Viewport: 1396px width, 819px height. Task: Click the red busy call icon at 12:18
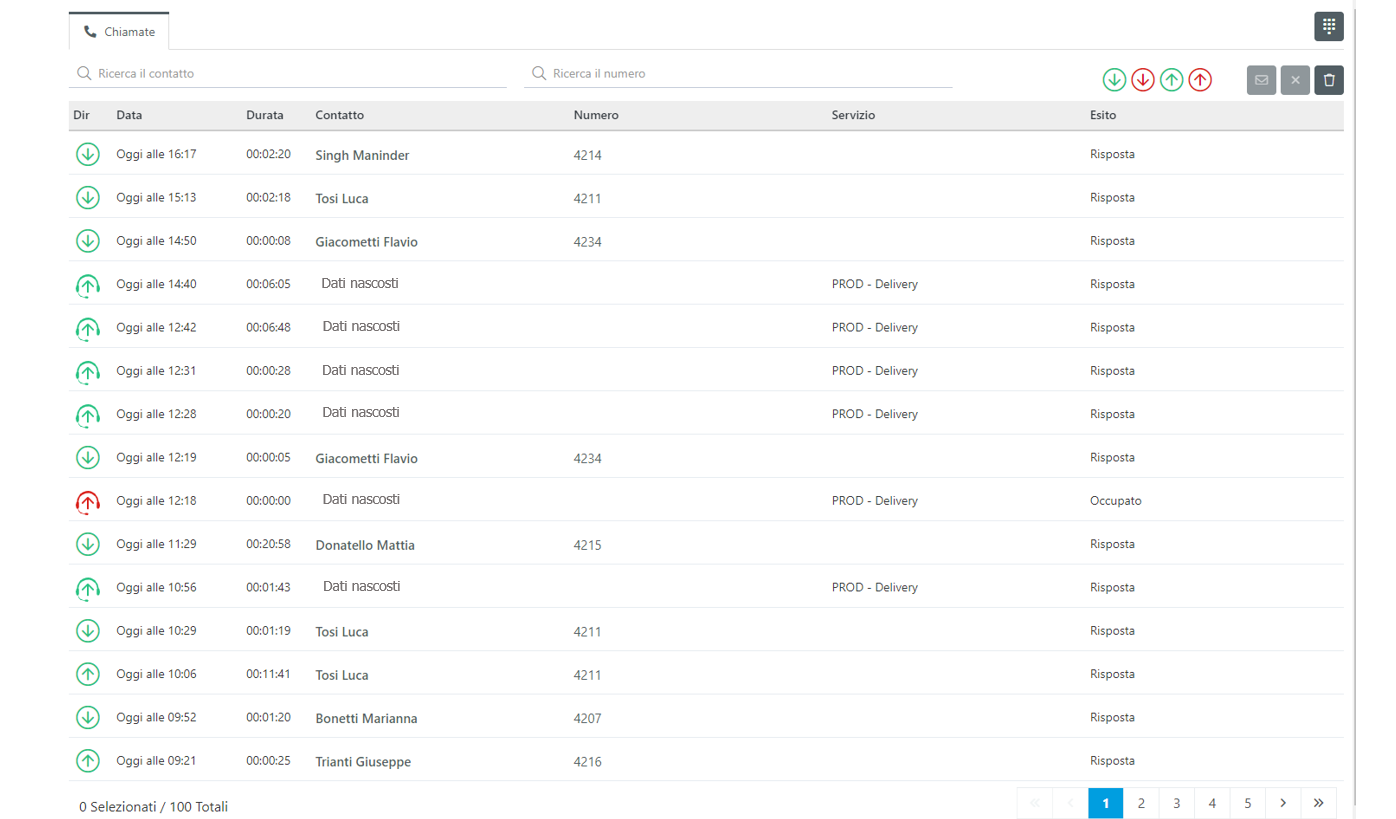coord(88,501)
